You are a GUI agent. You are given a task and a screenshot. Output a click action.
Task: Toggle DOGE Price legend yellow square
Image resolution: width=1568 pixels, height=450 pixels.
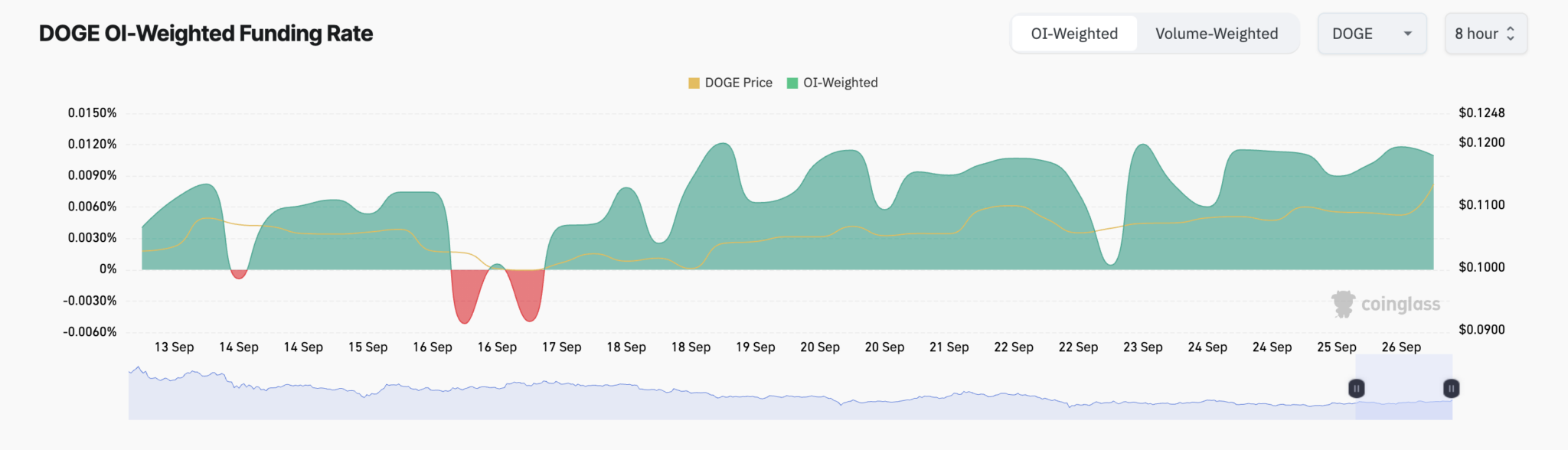pos(694,83)
